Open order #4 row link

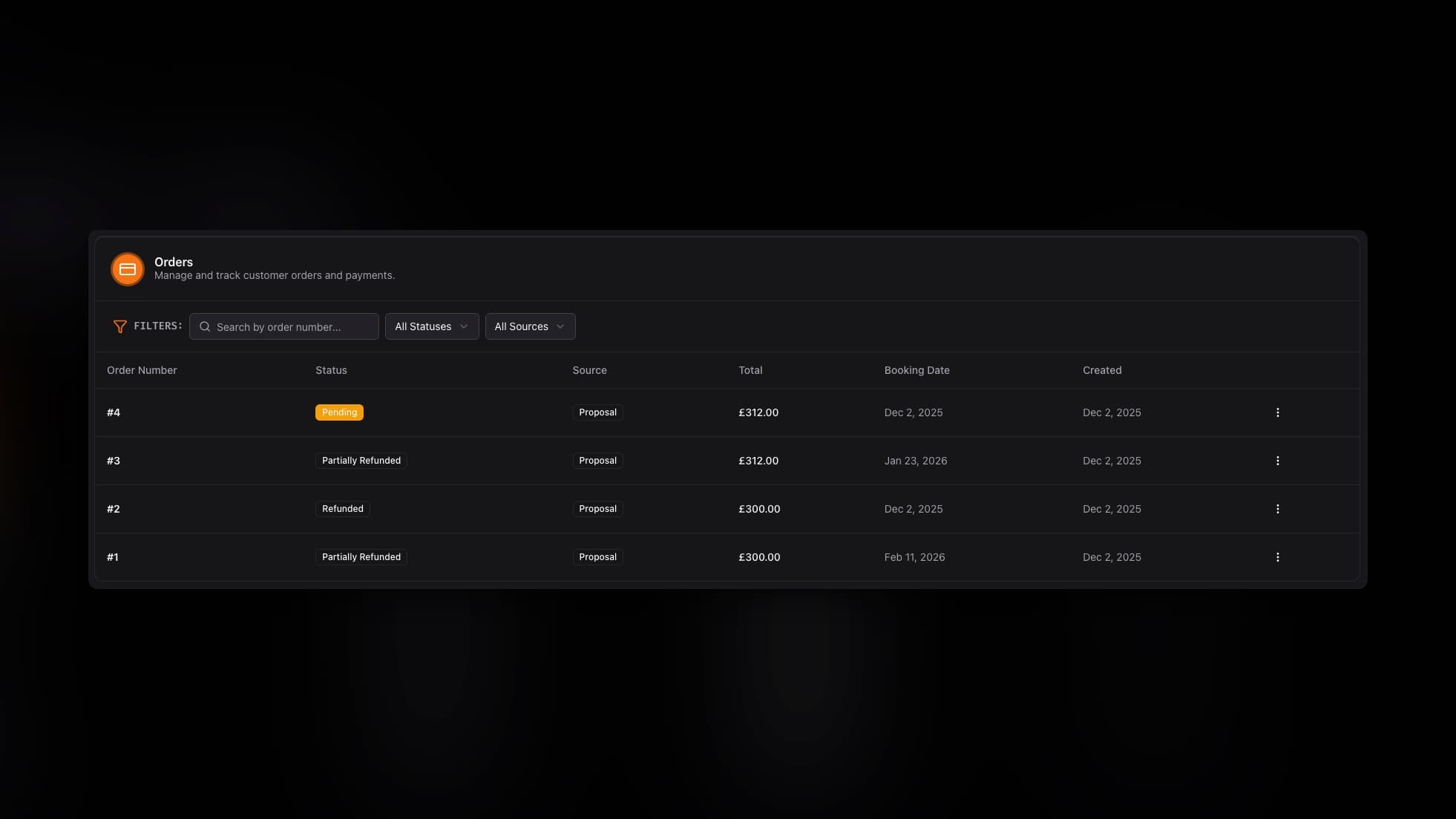(x=114, y=412)
